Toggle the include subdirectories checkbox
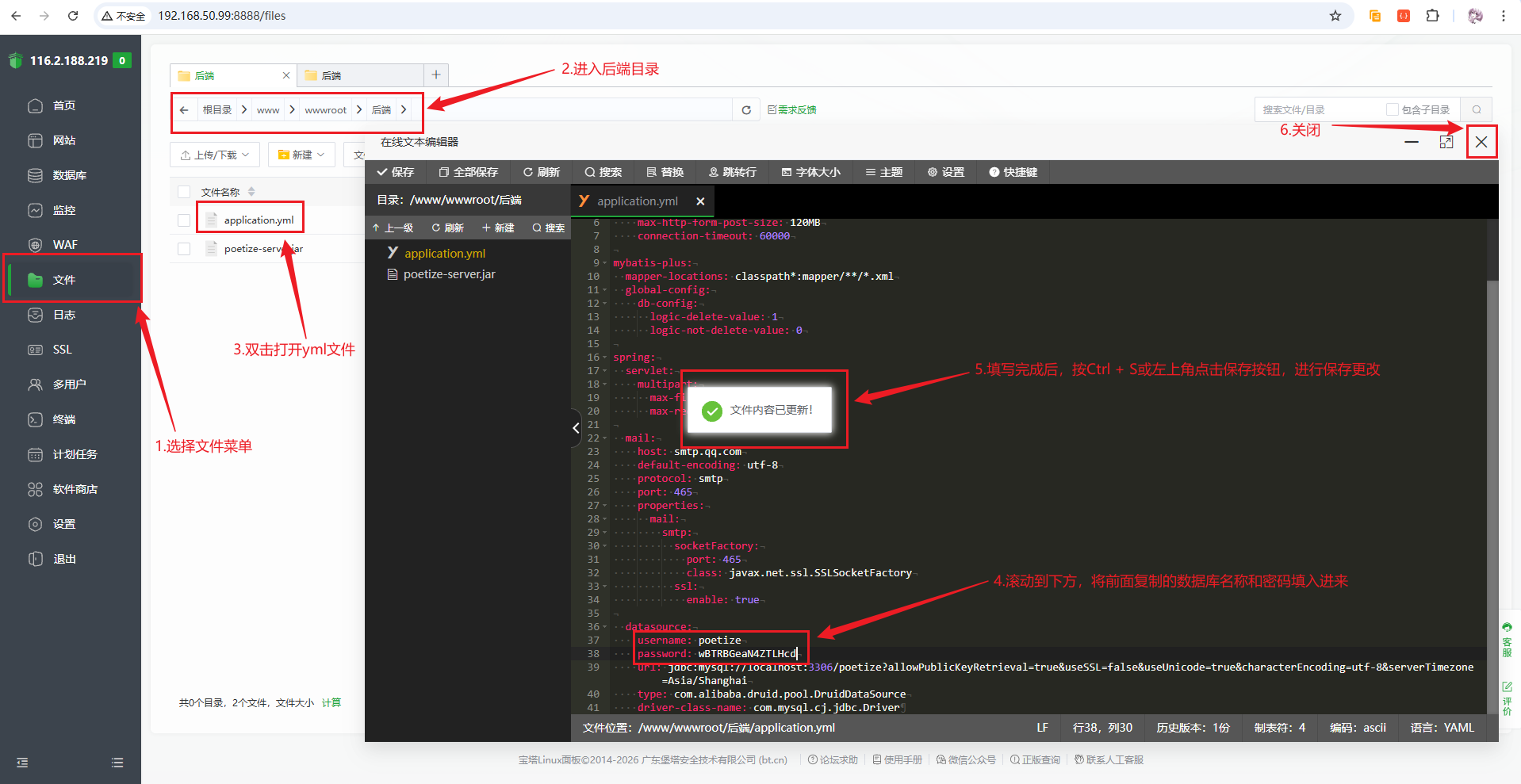The width and height of the screenshot is (1521, 784). pos(1392,109)
